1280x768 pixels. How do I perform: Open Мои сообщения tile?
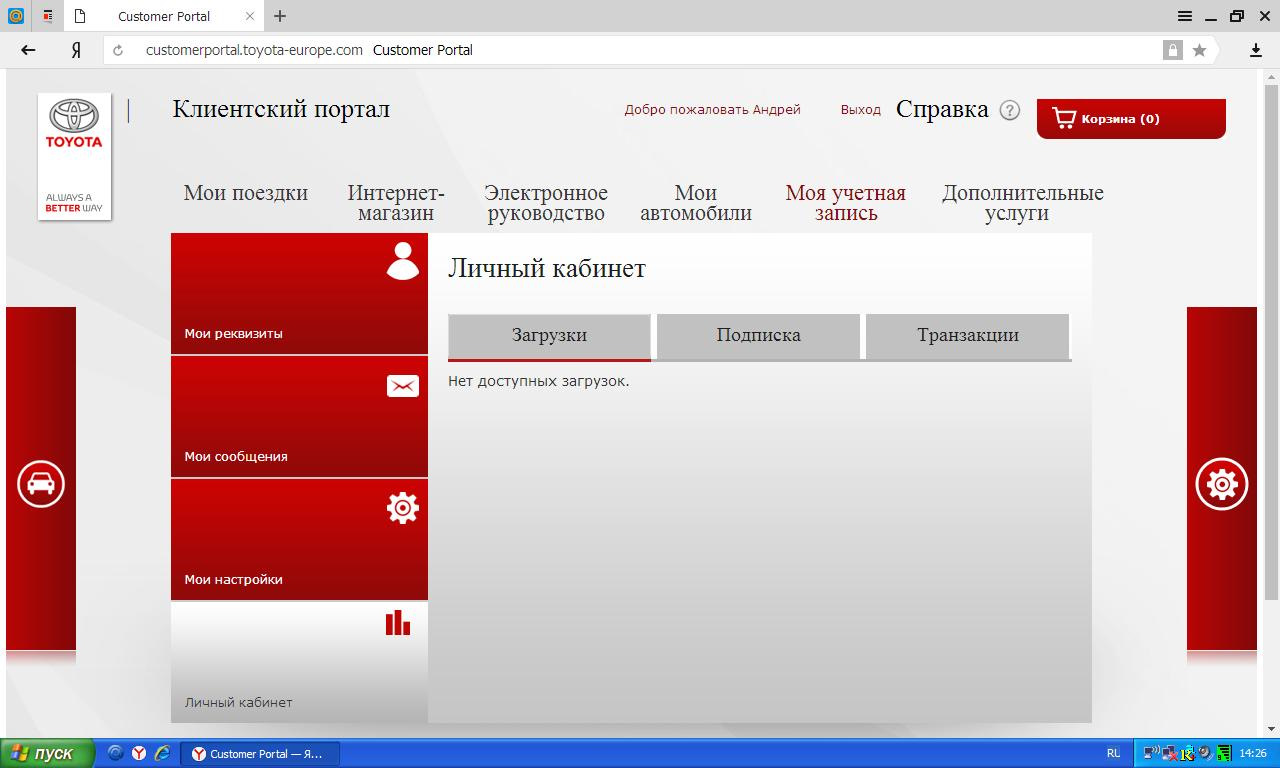(x=299, y=416)
